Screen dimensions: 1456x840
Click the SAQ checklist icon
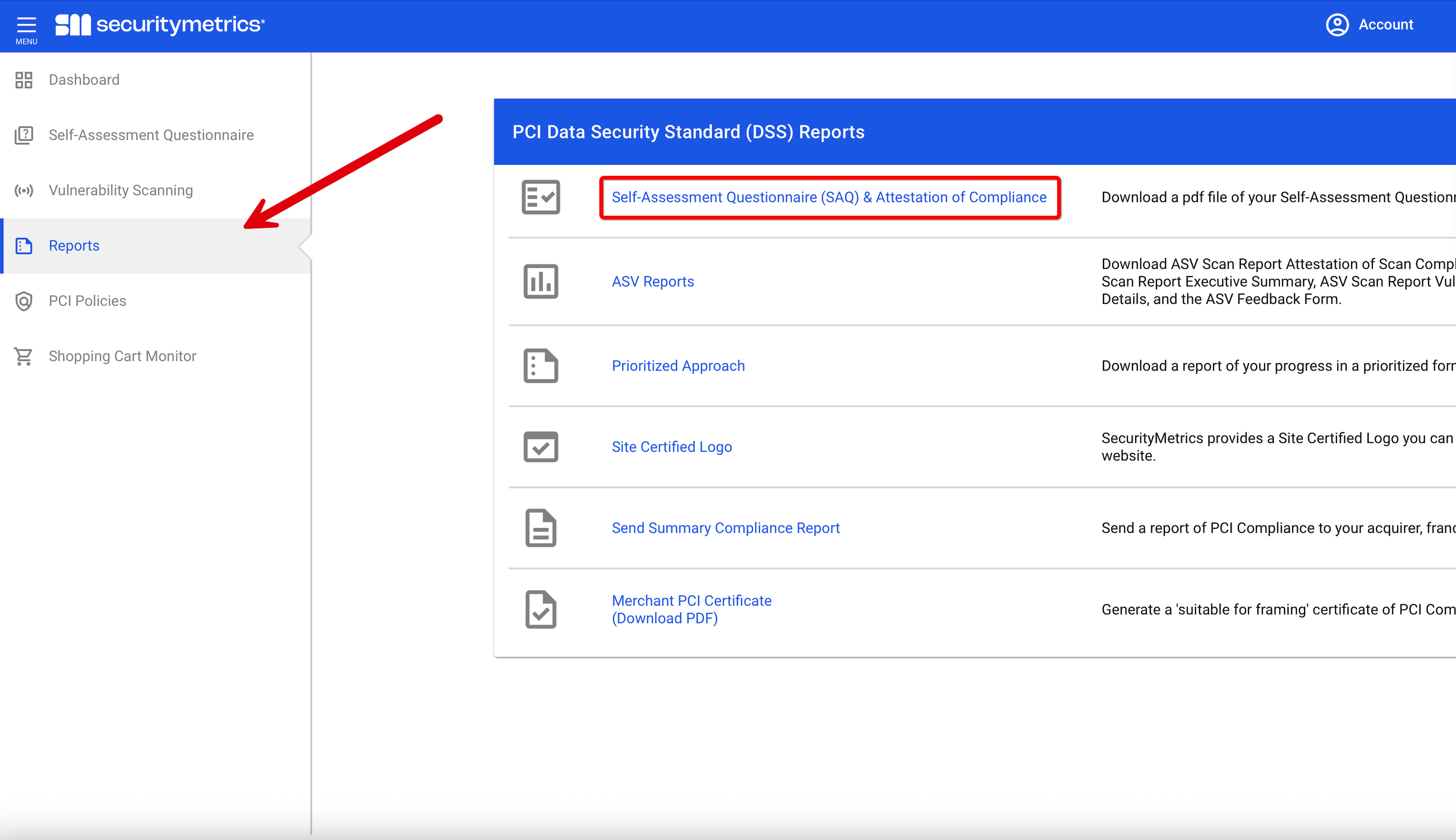[540, 197]
